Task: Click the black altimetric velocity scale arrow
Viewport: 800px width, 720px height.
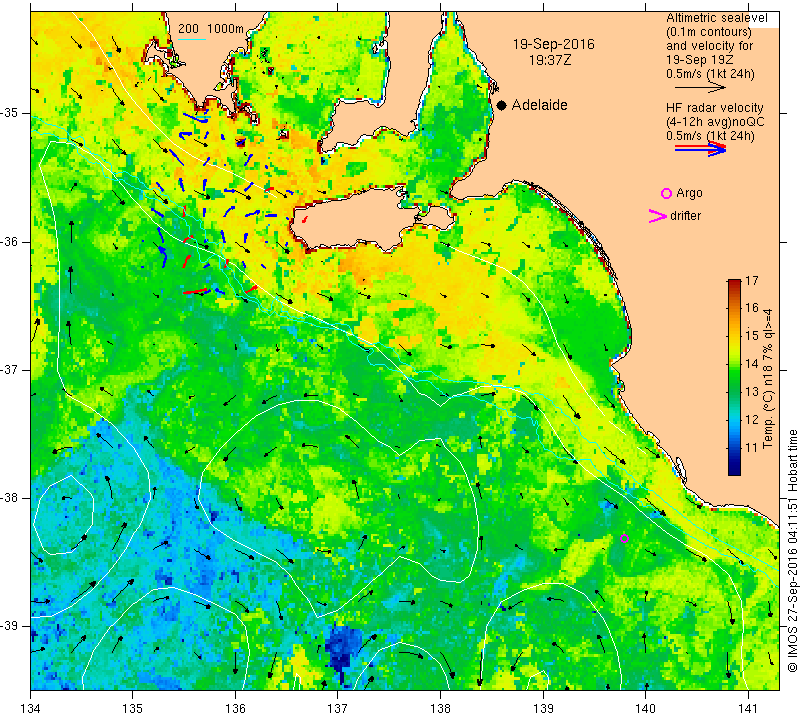Action: (x=700, y=88)
